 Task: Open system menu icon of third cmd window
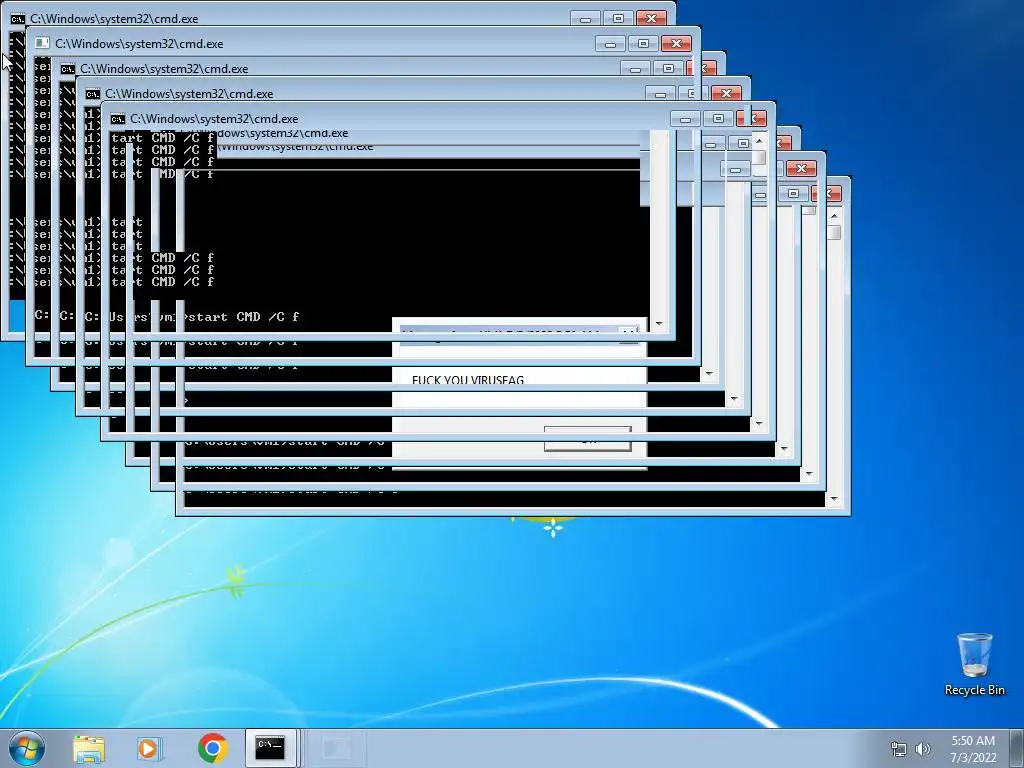click(x=67, y=69)
